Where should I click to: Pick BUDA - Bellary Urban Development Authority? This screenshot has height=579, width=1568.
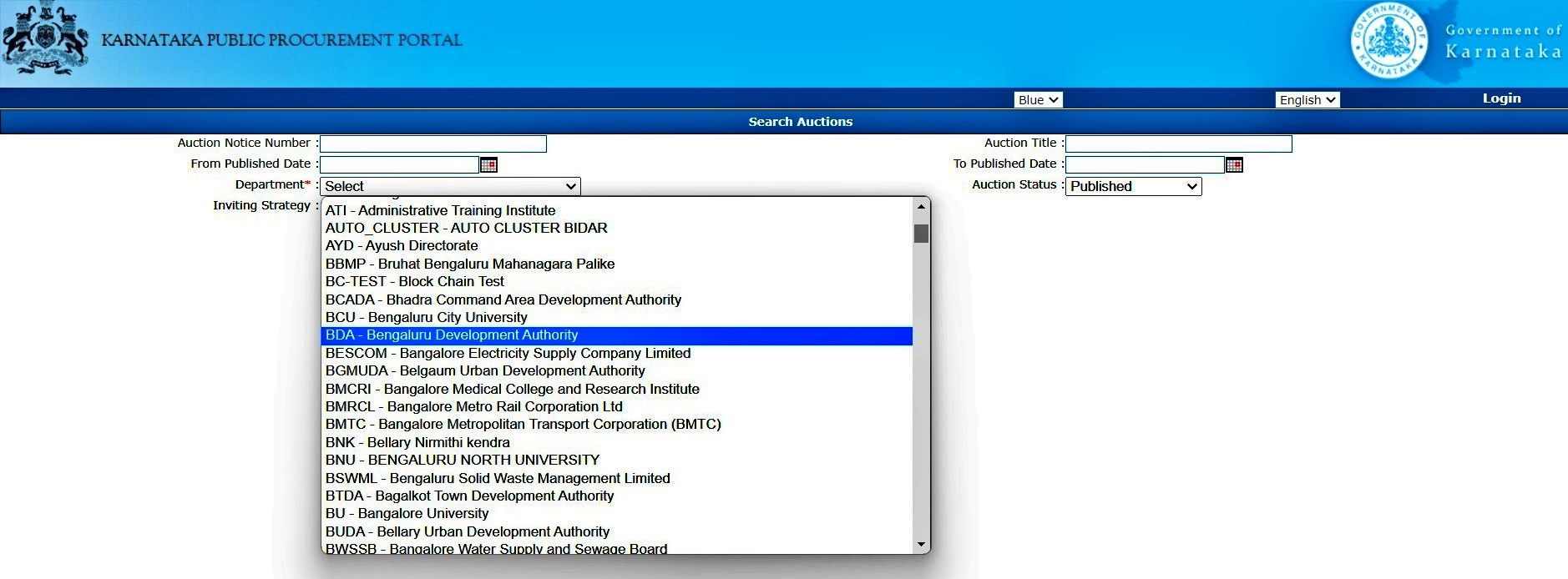coord(617,531)
